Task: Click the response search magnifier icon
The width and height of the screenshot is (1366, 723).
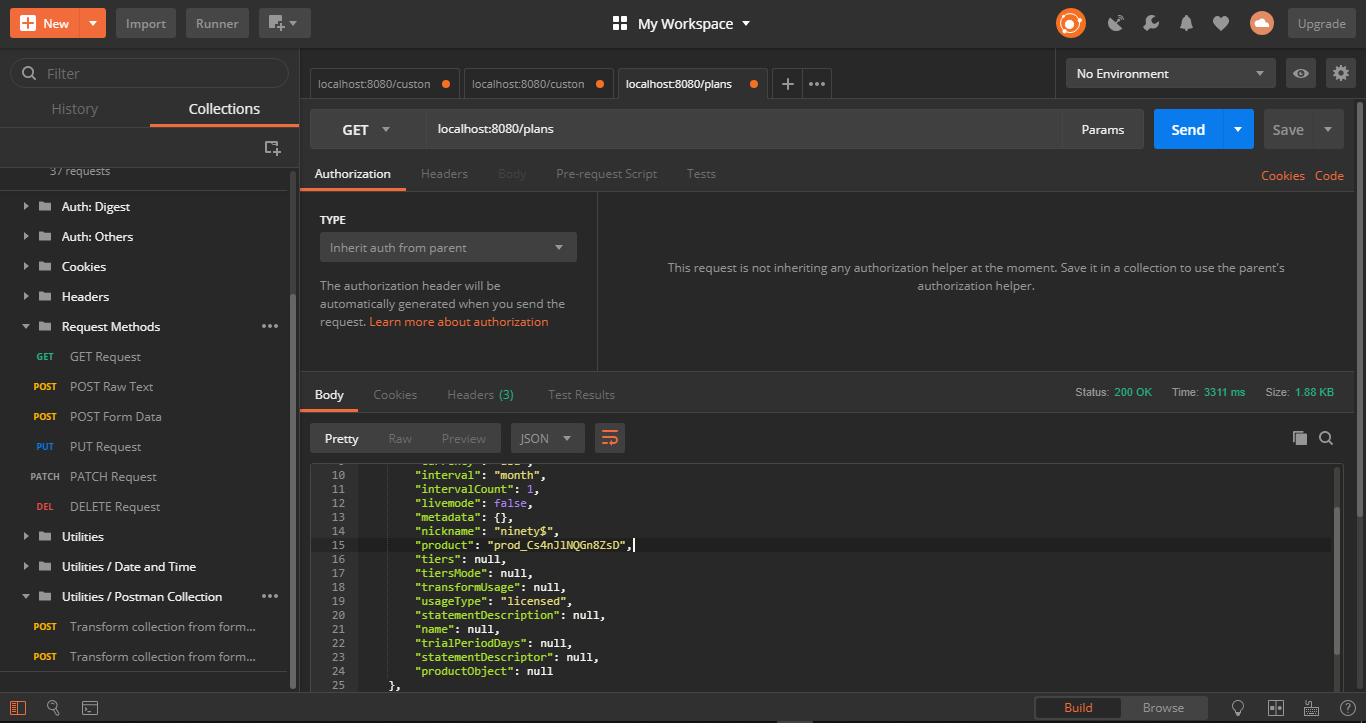Action: coord(1326,438)
